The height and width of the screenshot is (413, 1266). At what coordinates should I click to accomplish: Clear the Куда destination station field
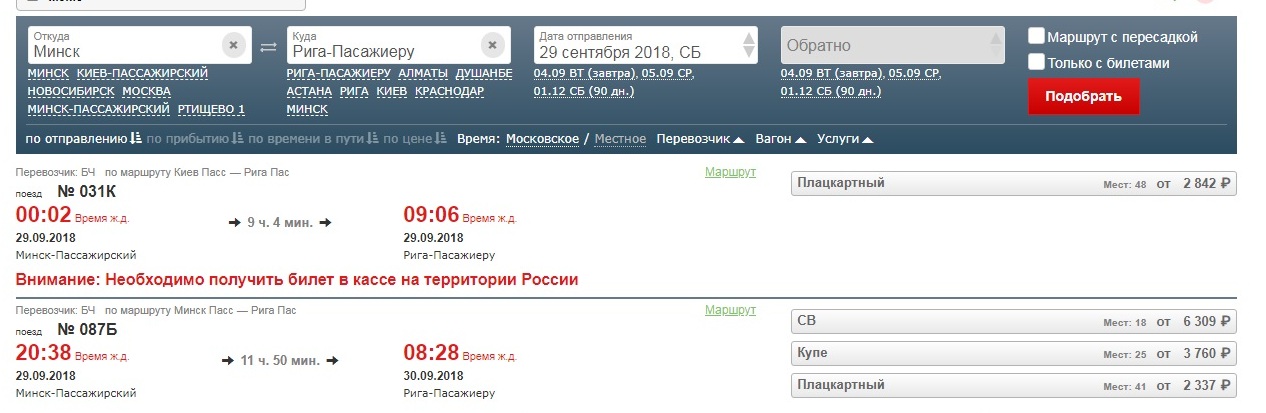click(492, 45)
